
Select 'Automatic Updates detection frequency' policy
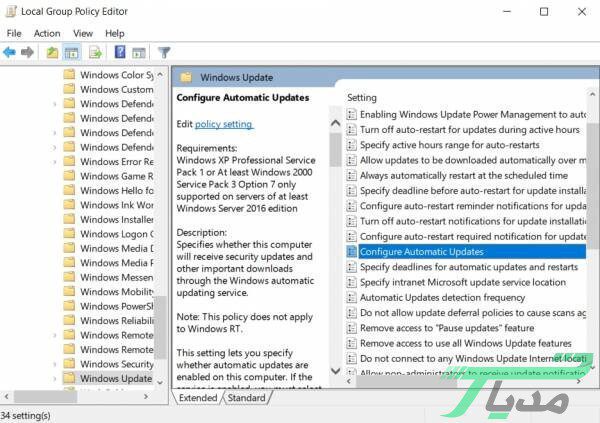[442, 297]
